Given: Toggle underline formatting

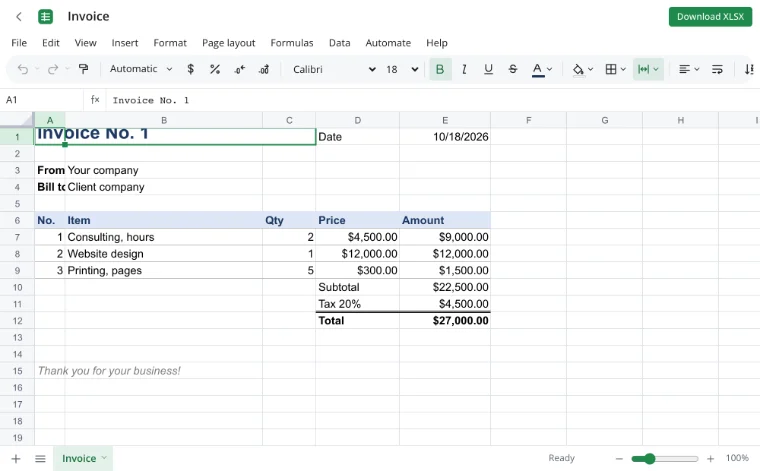Looking at the screenshot, I should [x=489, y=69].
